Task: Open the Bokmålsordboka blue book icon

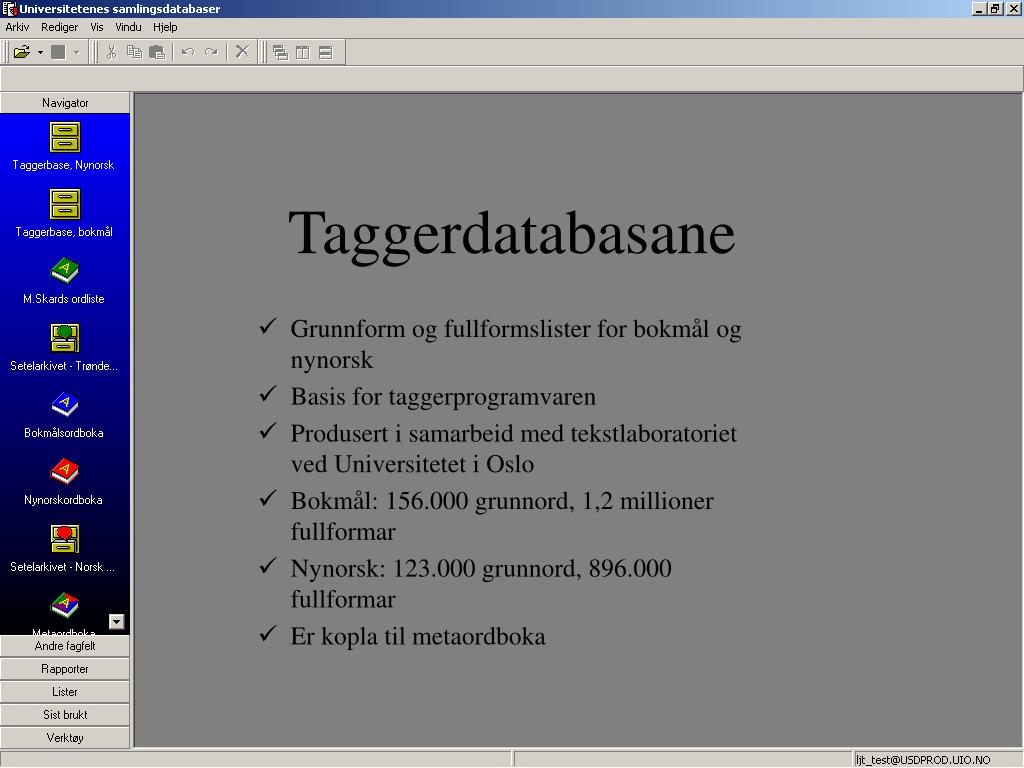Action: pos(65,405)
